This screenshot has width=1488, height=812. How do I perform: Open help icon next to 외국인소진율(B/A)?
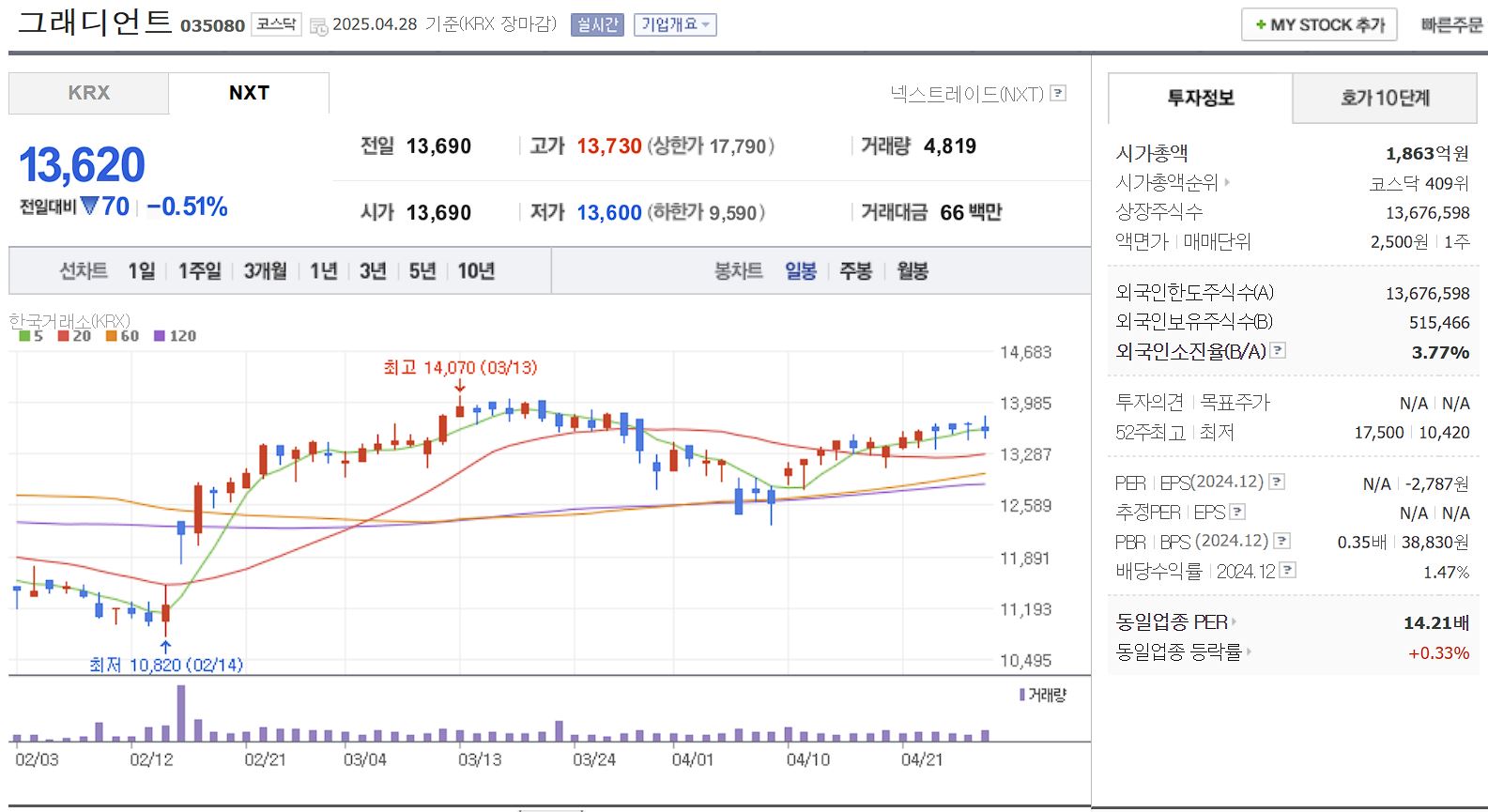pos(1278,350)
